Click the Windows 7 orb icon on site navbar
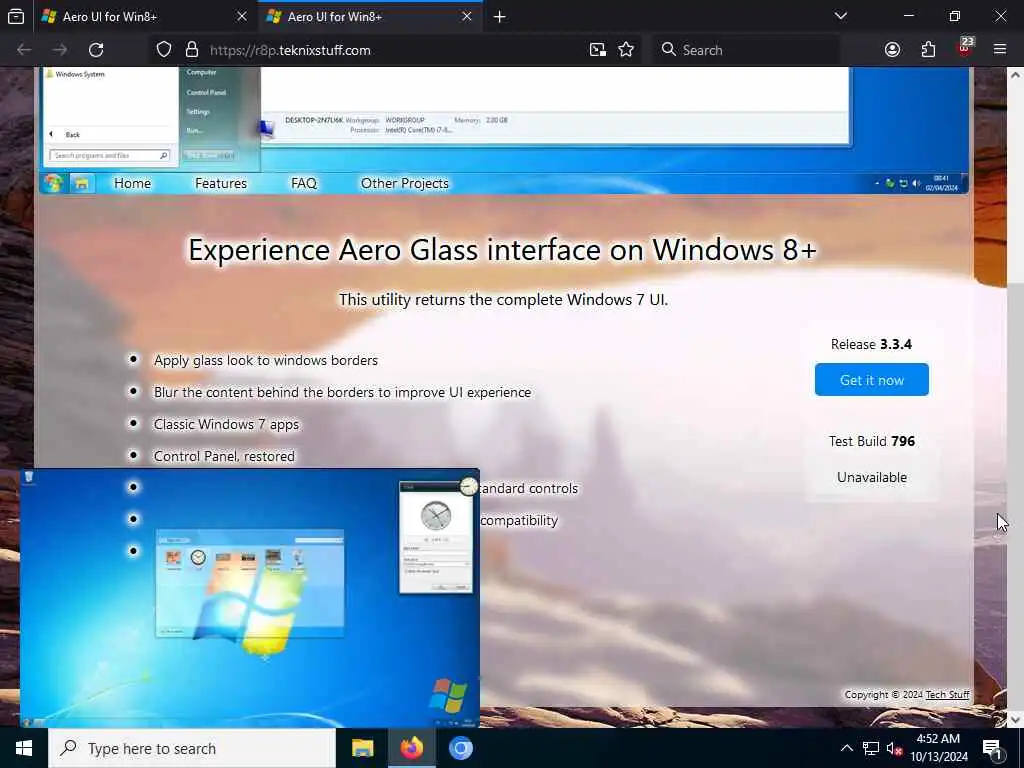This screenshot has width=1024, height=768. coord(54,183)
